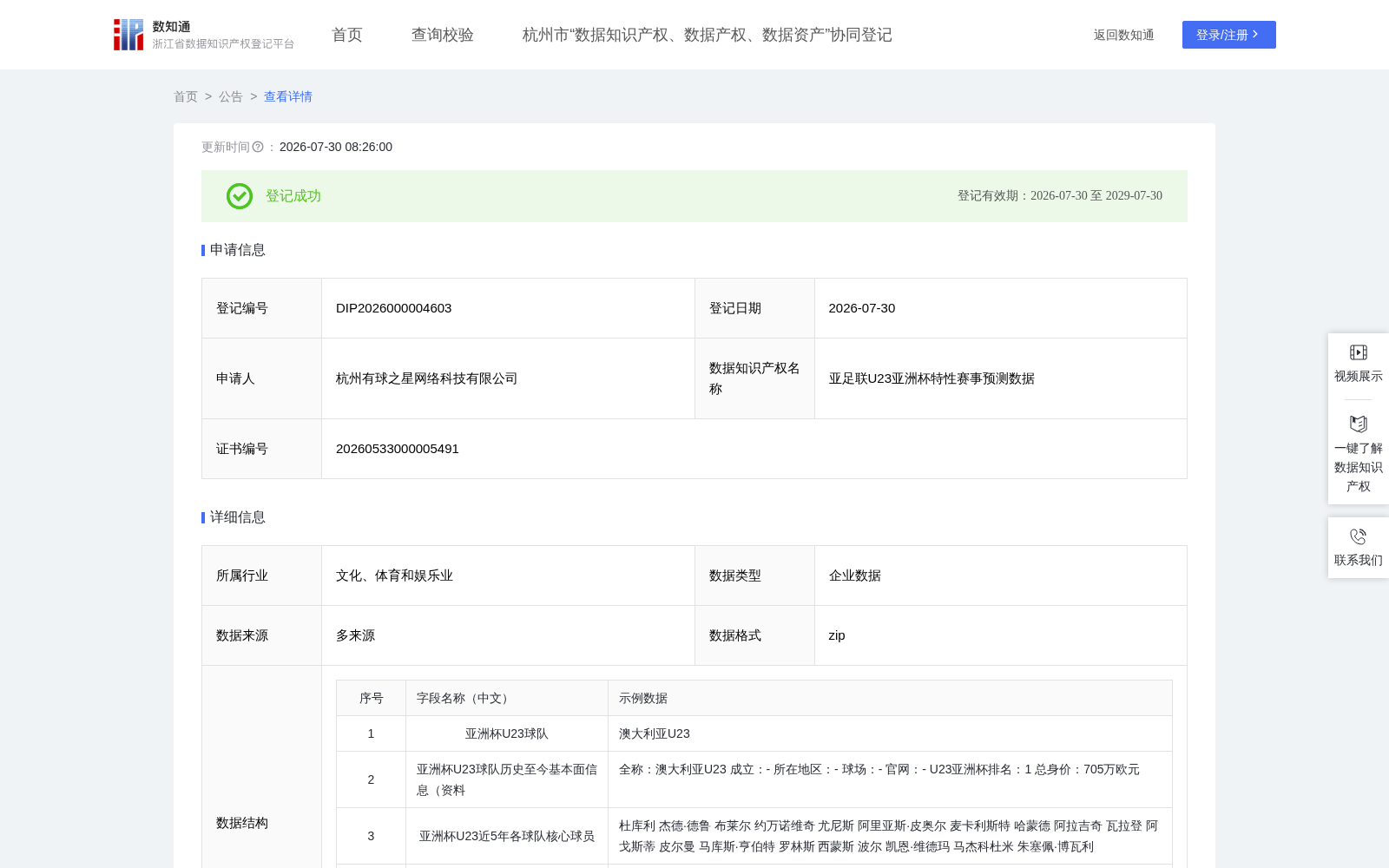Click the 登记成功 status text
The width and height of the screenshot is (1389, 868).
[x=293, y=196]
